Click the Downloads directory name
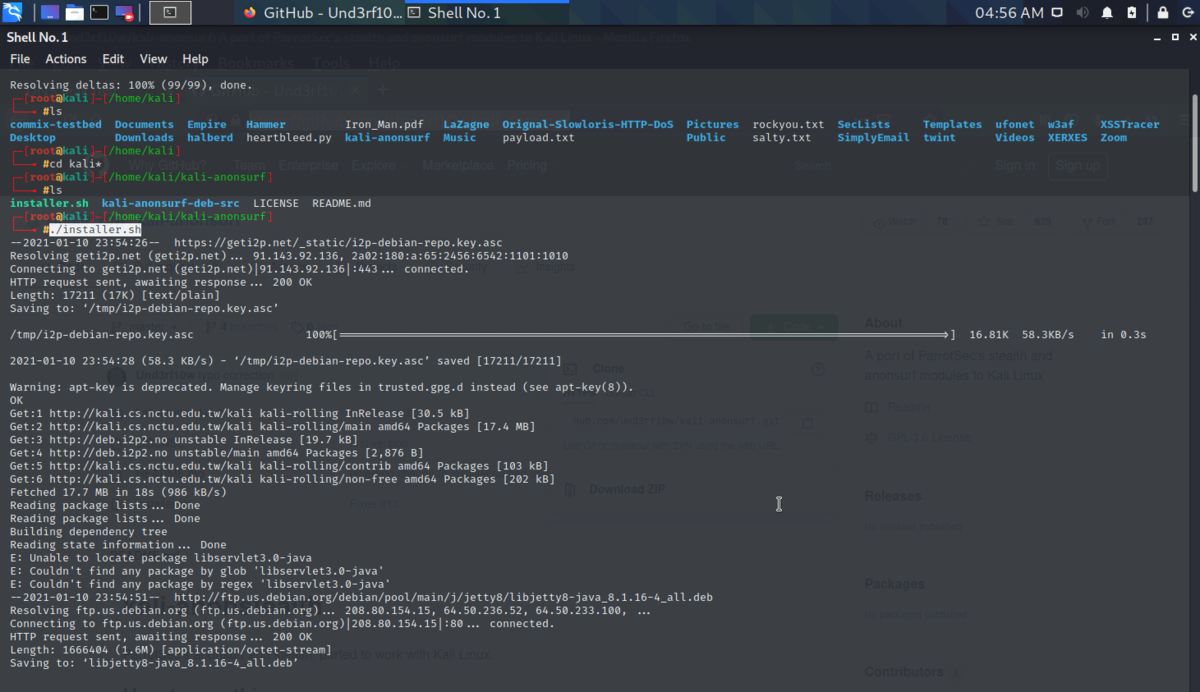Screen dimensions: 1200x692 tap(144, 138)
